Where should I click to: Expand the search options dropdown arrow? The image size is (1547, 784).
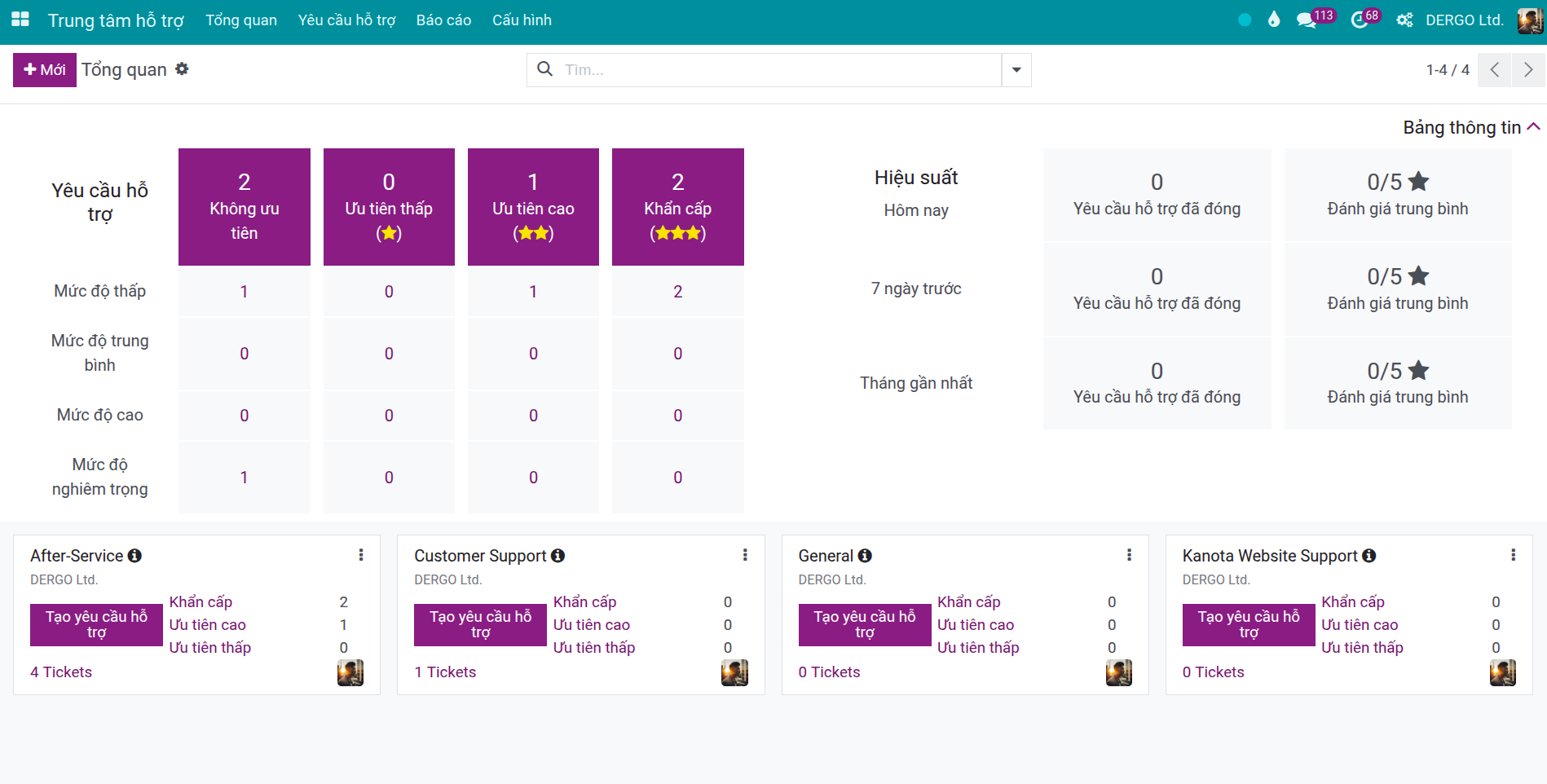1016,70
